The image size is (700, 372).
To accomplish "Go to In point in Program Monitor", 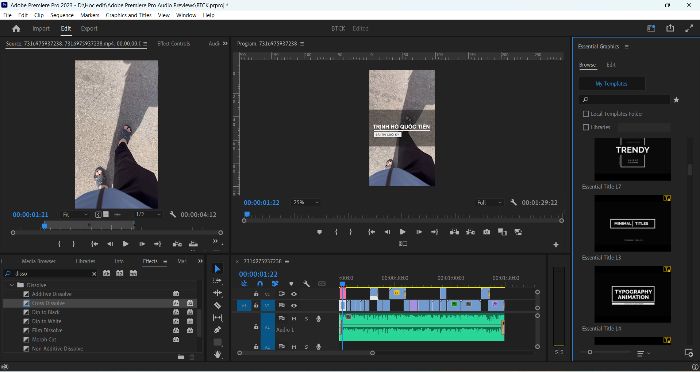I will tap(371, 232).
